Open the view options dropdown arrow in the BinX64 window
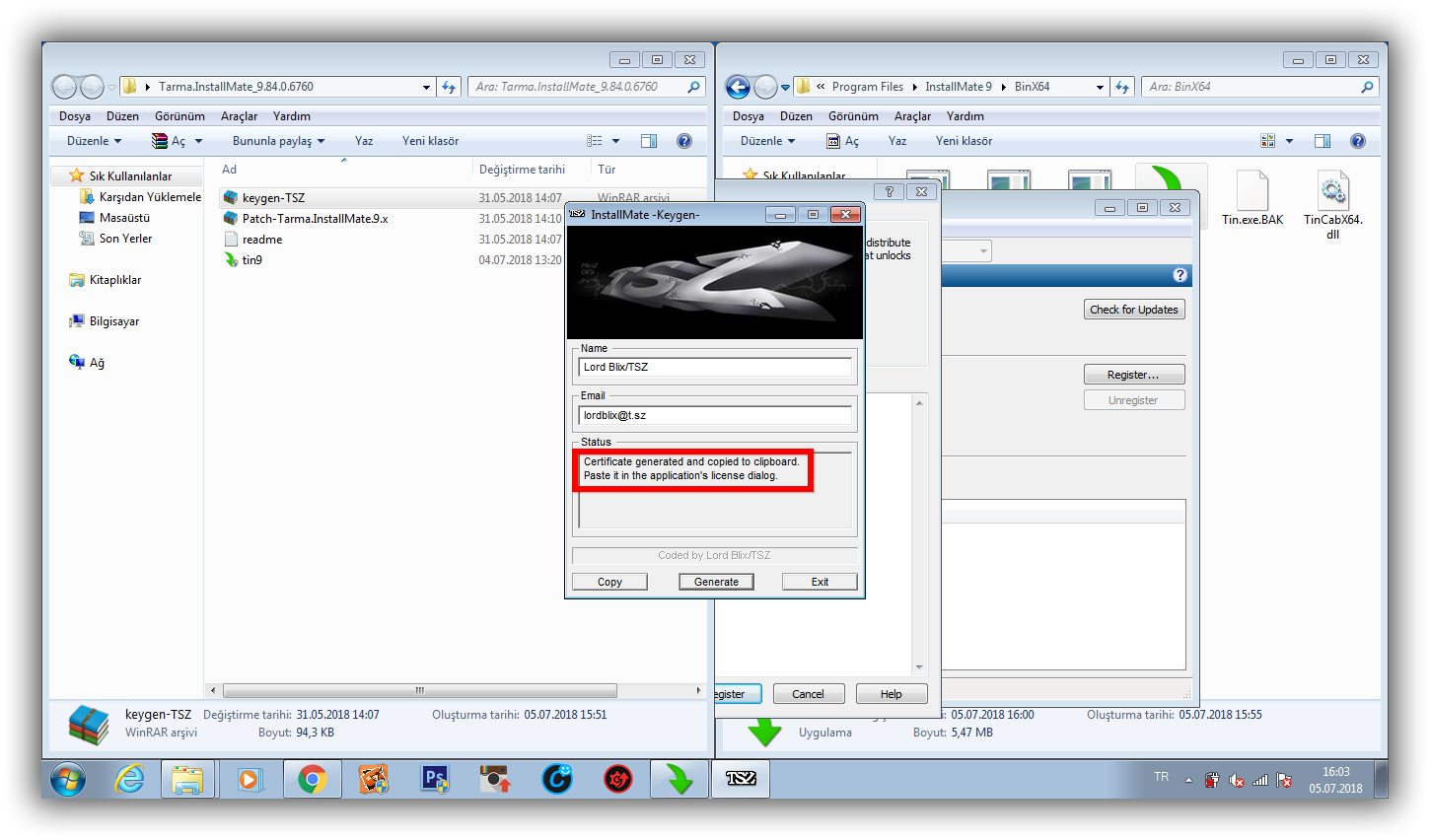The height and width of the screenshot is (840, 1430). [x=1289, y=141]
